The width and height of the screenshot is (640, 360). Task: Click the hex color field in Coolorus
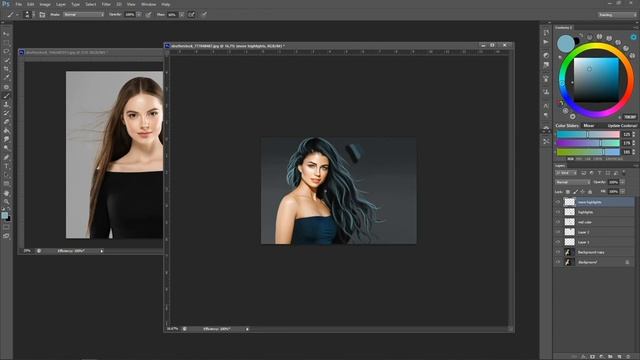point(630,117)
